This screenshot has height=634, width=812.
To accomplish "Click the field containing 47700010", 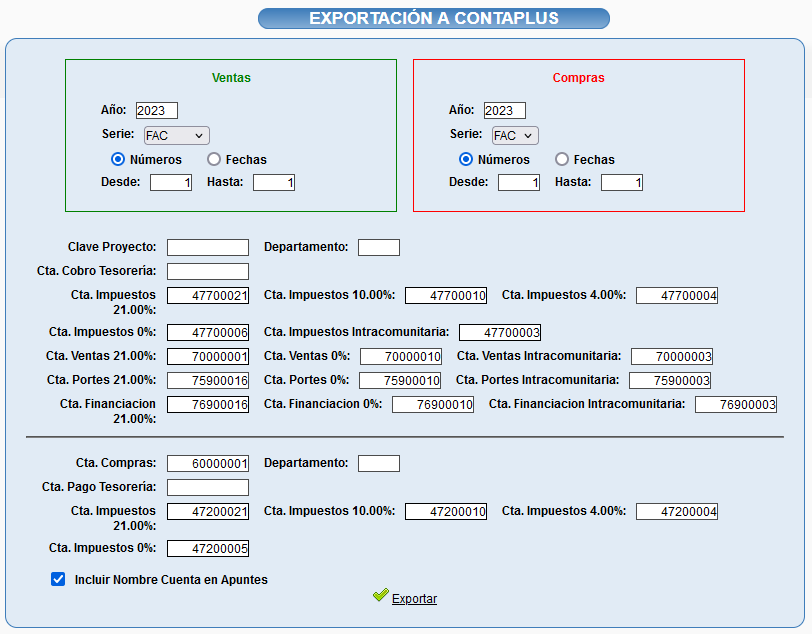I will [x=446, y=296].
